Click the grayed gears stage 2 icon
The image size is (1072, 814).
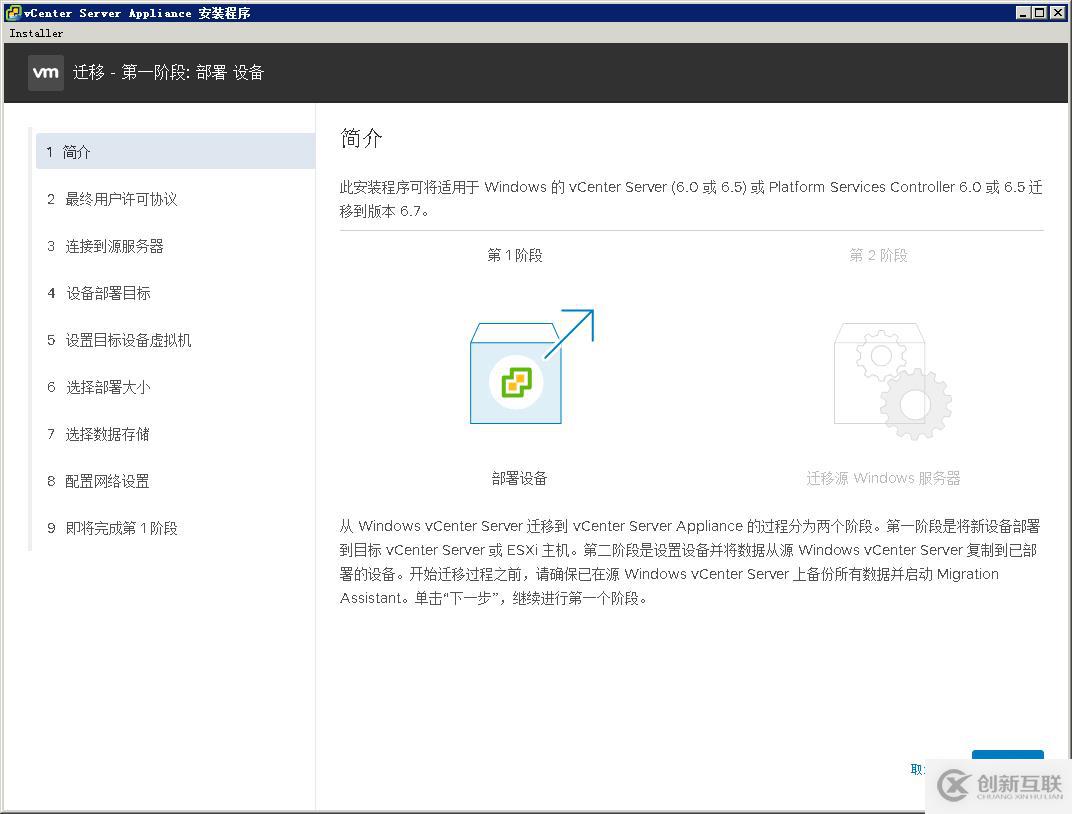(x=892, y=381)
